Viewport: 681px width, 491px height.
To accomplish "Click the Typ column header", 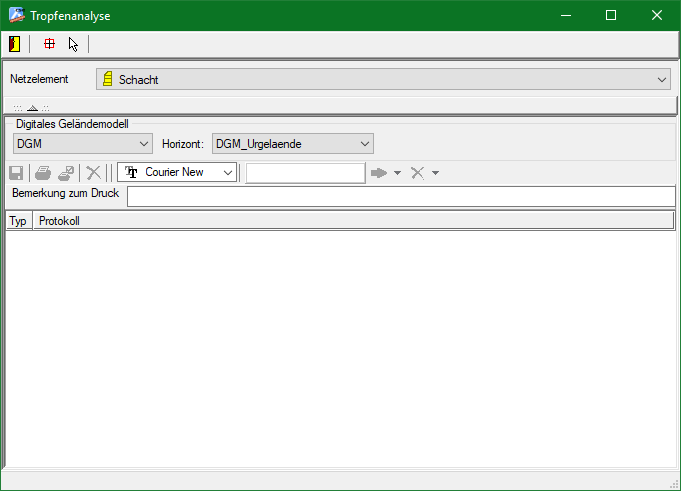I will coord(18,221).
